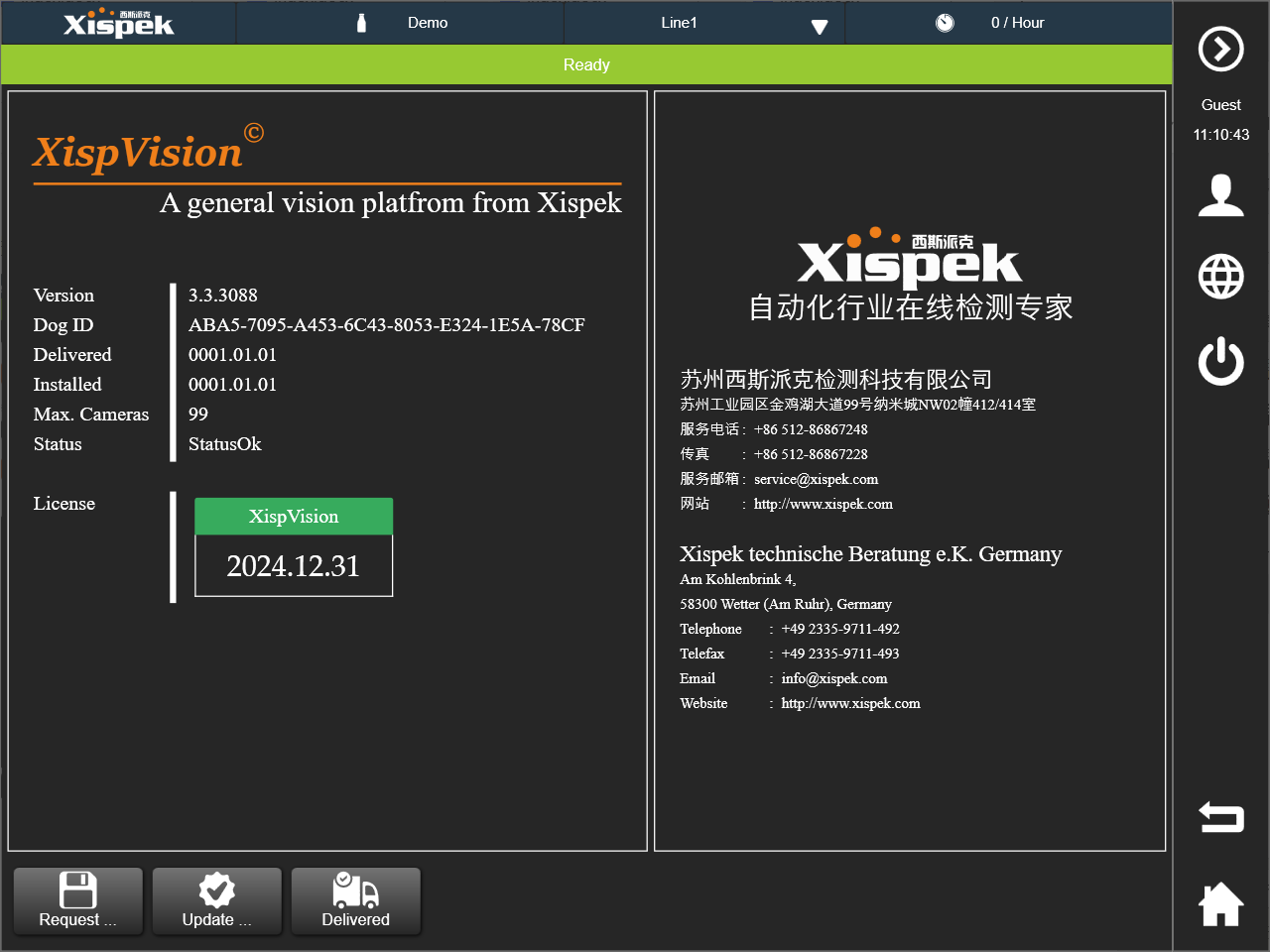Click the service@xispek.com email address
Screen dimensions: 1270x952
pyautogui.click(x=816, y=479)
